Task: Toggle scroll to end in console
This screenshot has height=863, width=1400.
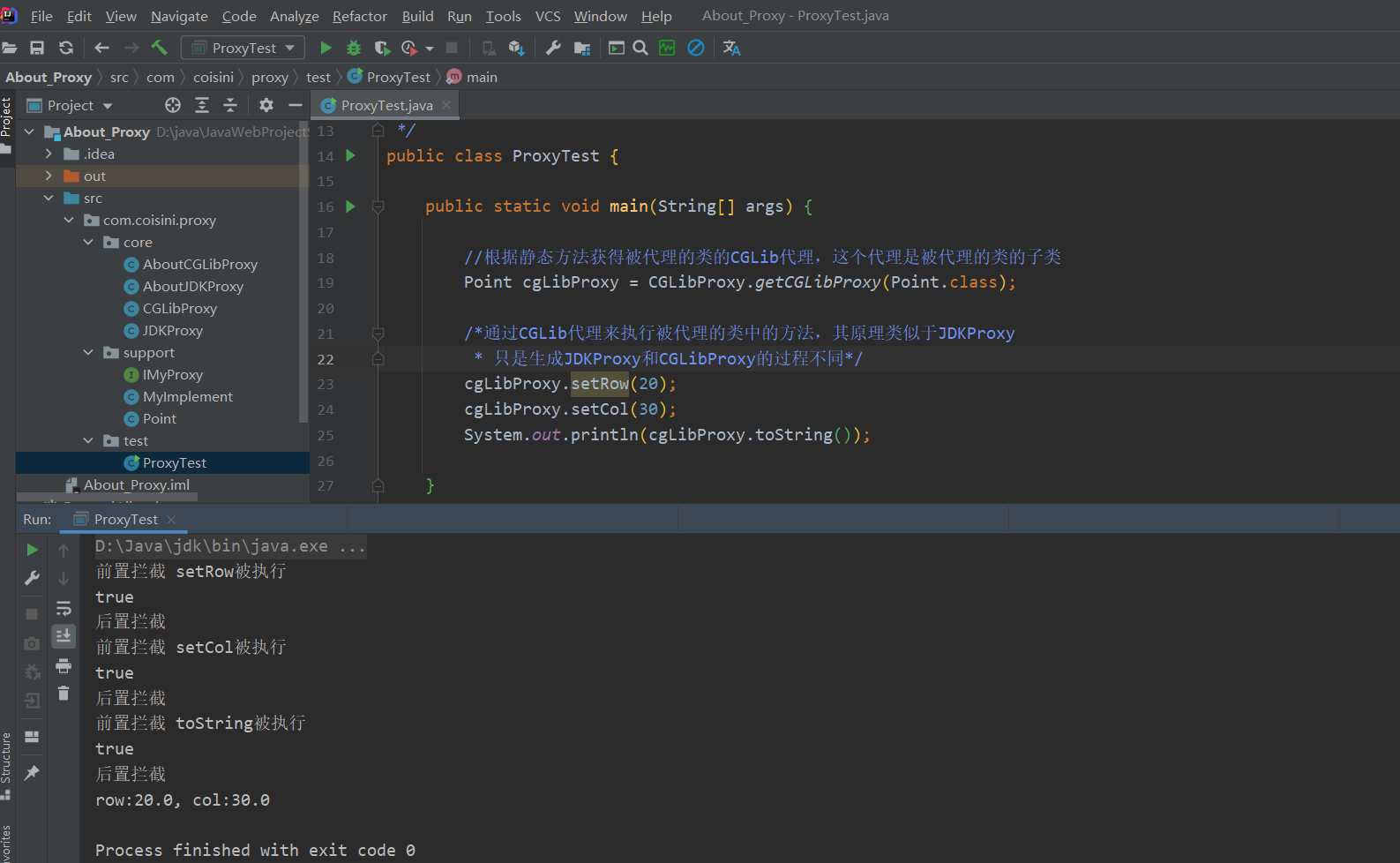Action: pyautogui.click(x=64, y=636)
